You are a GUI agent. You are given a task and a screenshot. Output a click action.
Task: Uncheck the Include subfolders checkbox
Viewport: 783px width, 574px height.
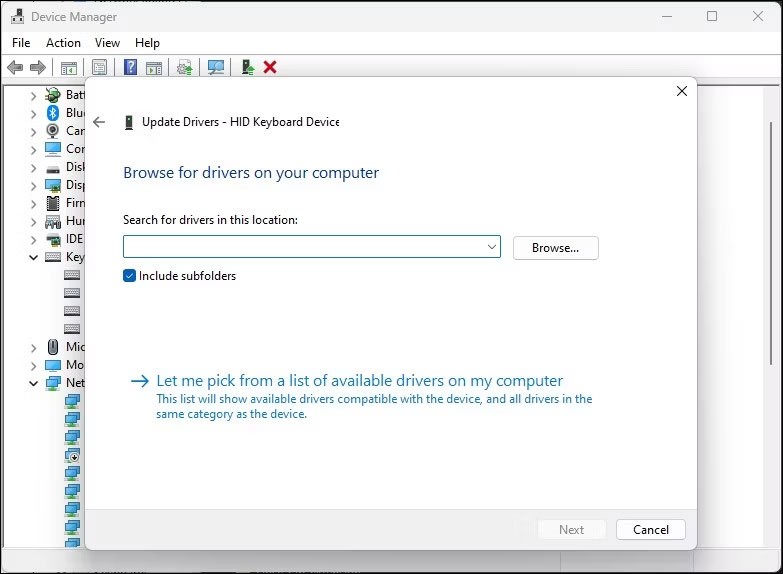pos(130,276)
